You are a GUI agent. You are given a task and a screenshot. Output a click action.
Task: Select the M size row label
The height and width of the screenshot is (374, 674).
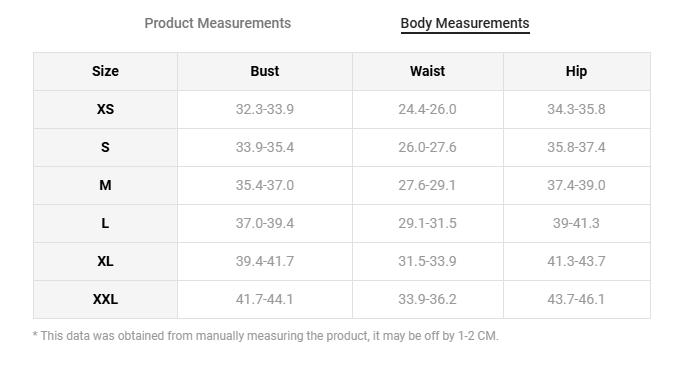tap(105, 185)
